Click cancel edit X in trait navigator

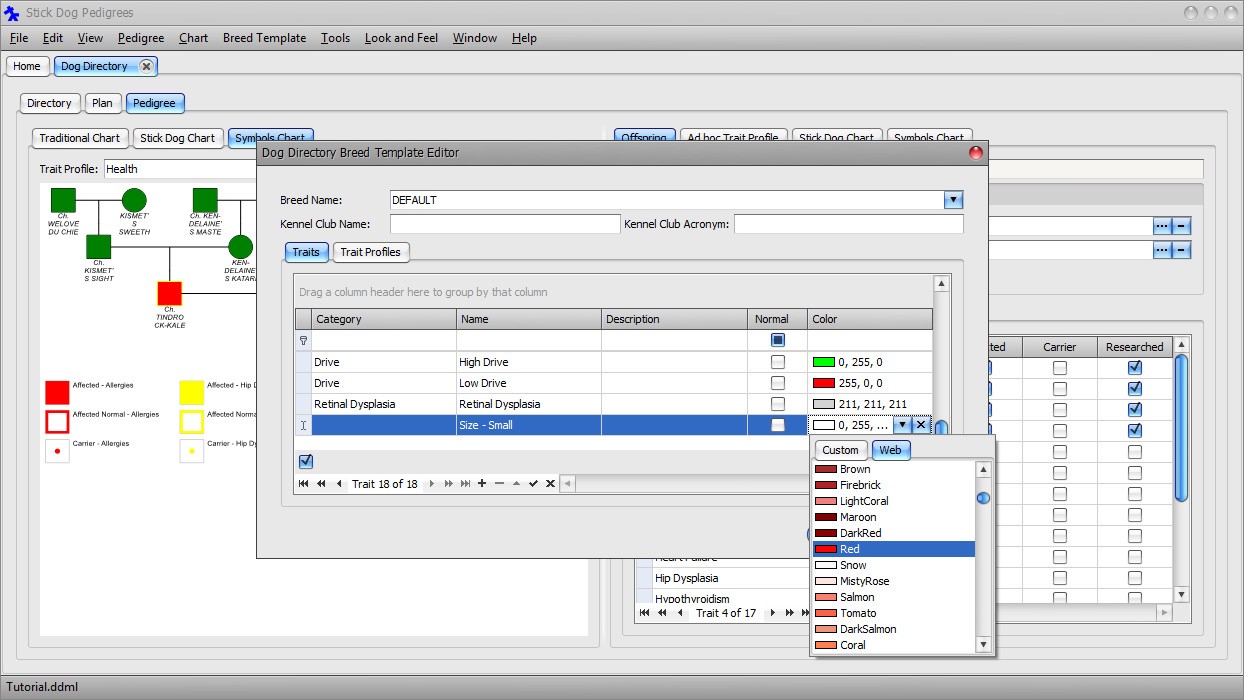point(550,484)
